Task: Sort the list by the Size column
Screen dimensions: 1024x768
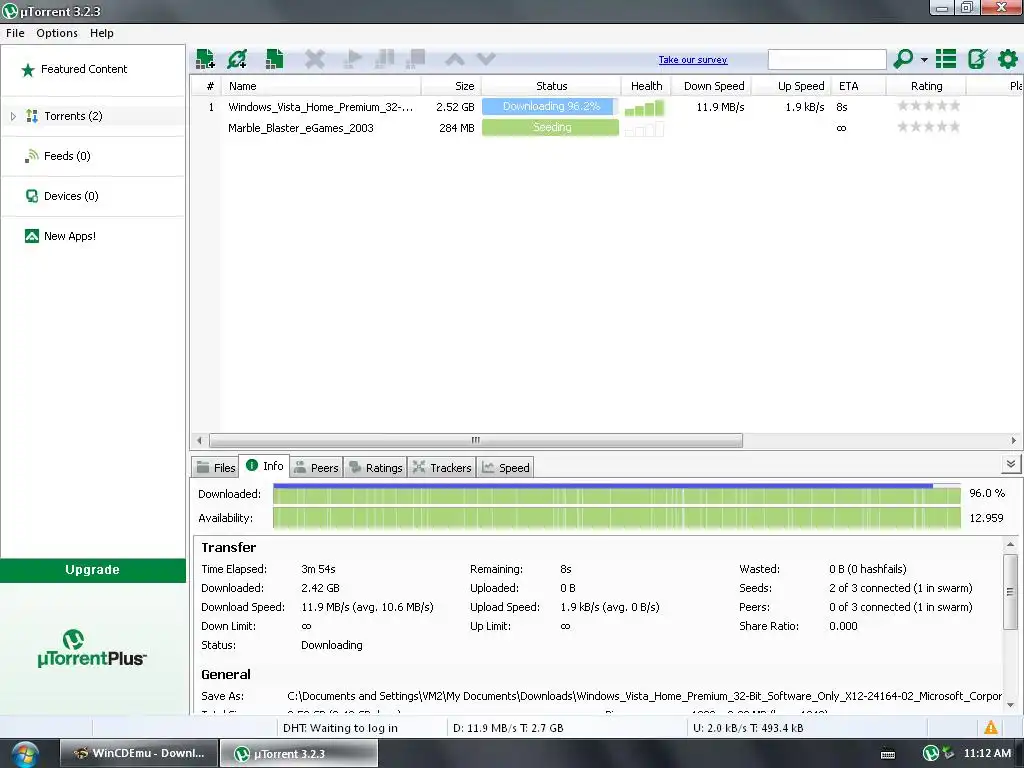Action: [452, 86]
